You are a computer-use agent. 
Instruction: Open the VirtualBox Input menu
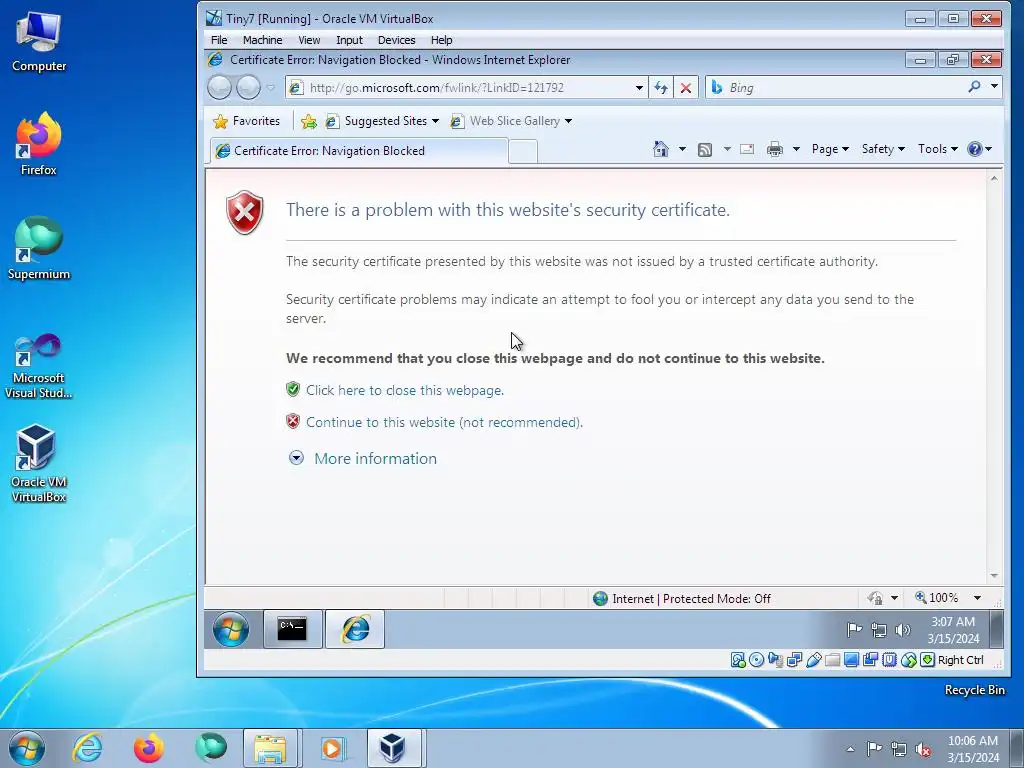349,40
